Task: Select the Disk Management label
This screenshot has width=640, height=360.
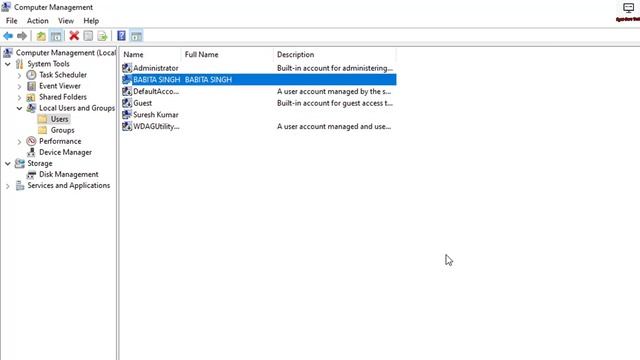Action: click(69, 174)
